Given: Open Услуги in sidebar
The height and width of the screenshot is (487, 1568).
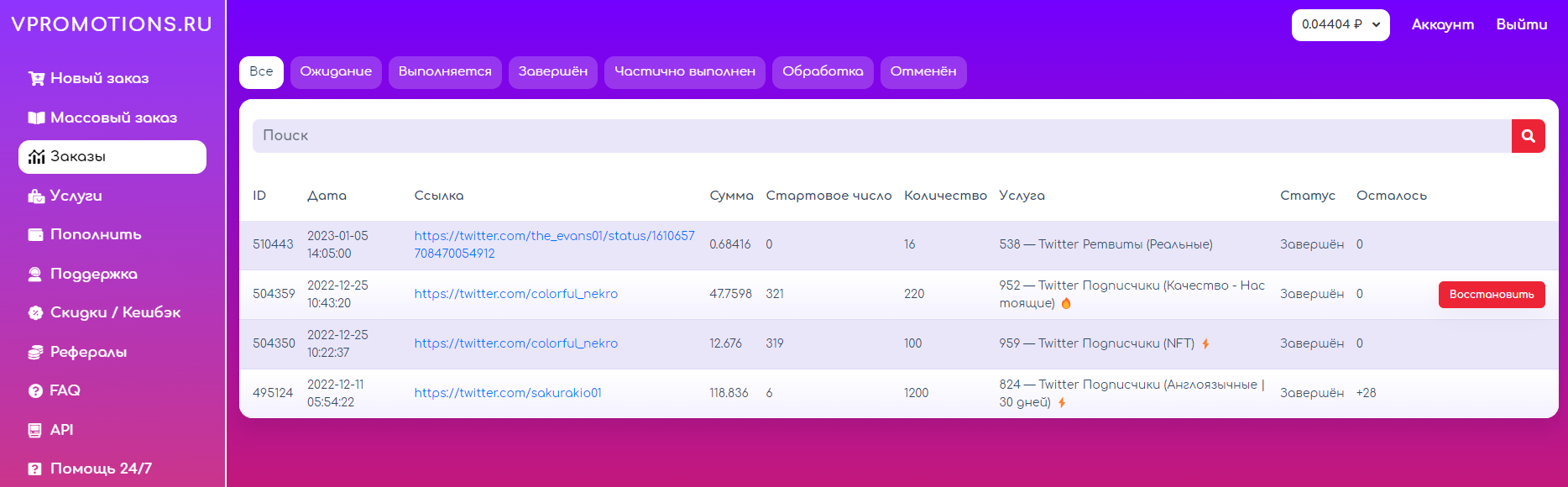Looking at the screenshot, I should tap(112, 196).
